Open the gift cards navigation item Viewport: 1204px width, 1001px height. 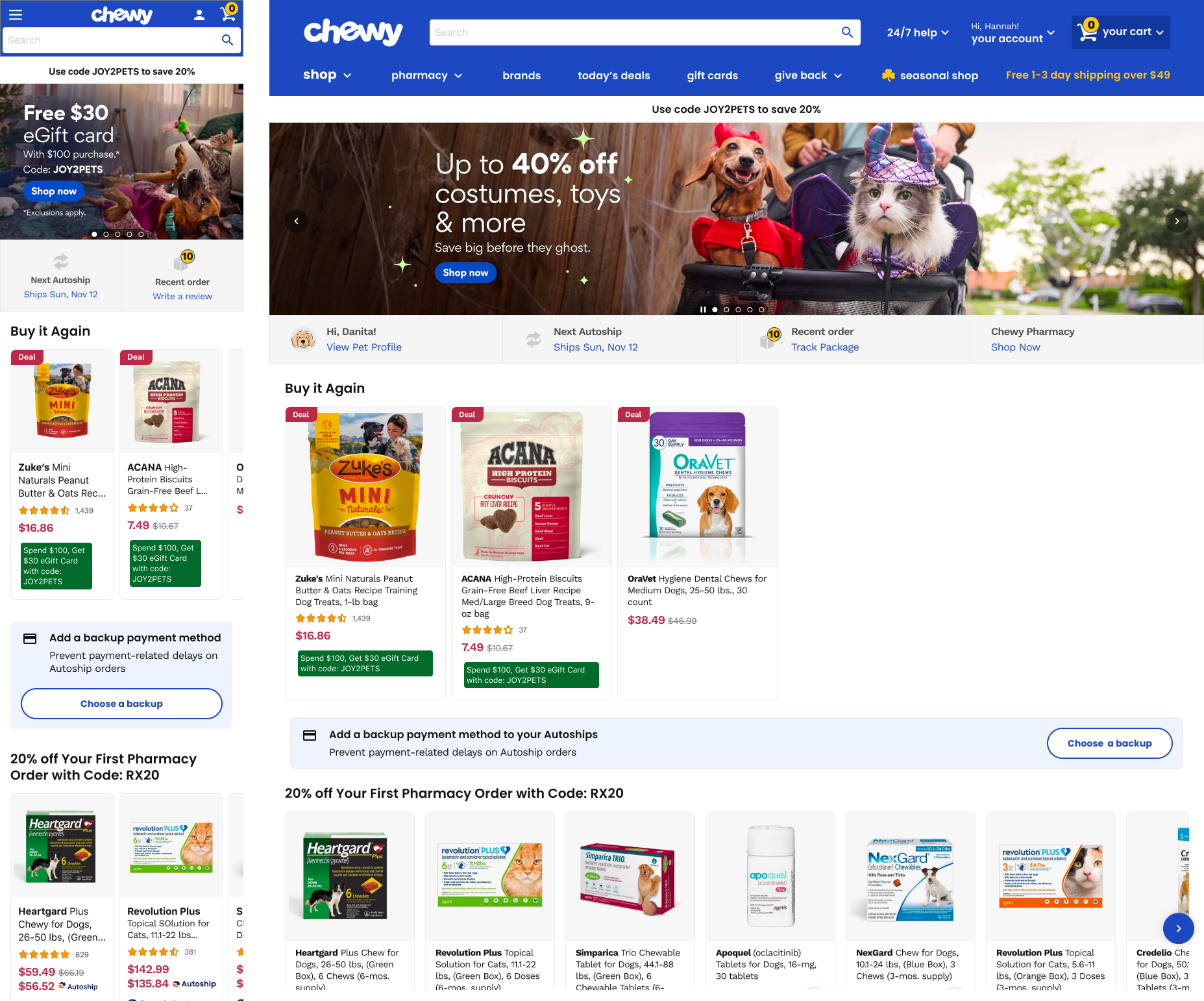pos(712,75)
